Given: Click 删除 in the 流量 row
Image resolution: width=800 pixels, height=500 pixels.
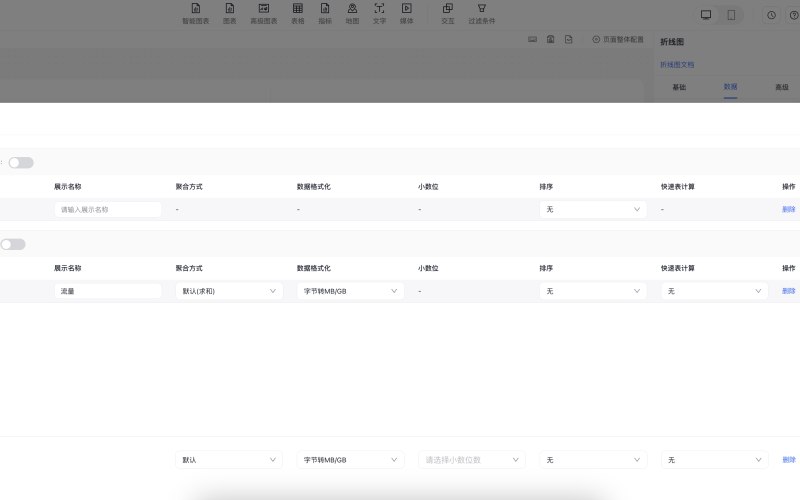Looking at the screenshot, I should tap(788, 291).
